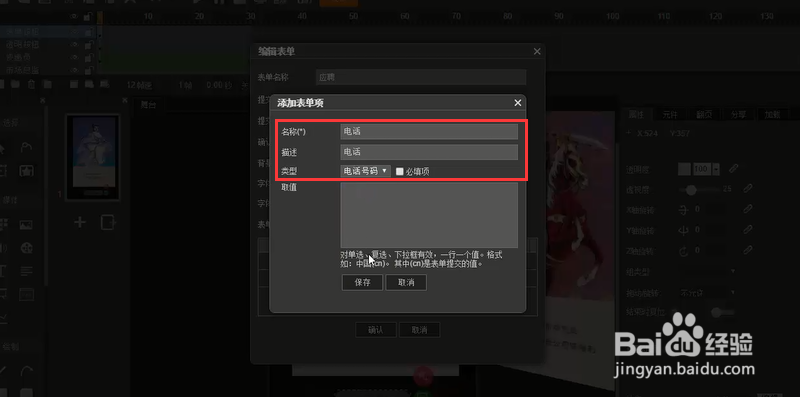Close the toolbox panel with its X
Viewport: 800px width, 397px height.
(43, 101)
